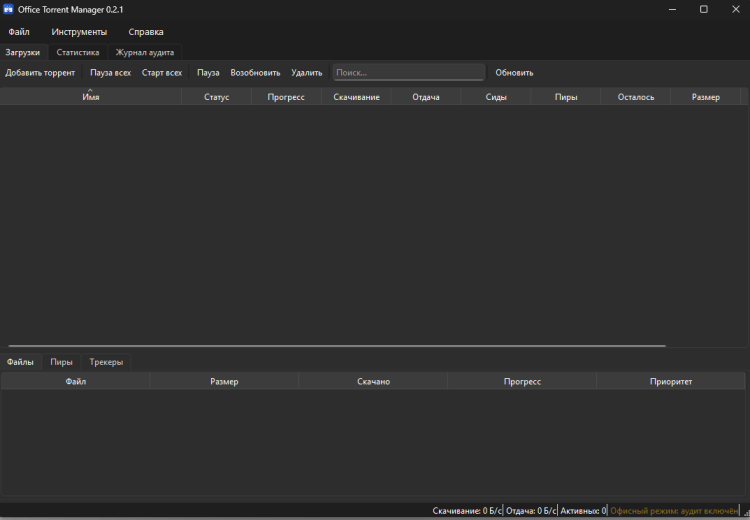Switch to the Файлы details tab
This screenshot has height=520, width=750.
click(21, 362)
